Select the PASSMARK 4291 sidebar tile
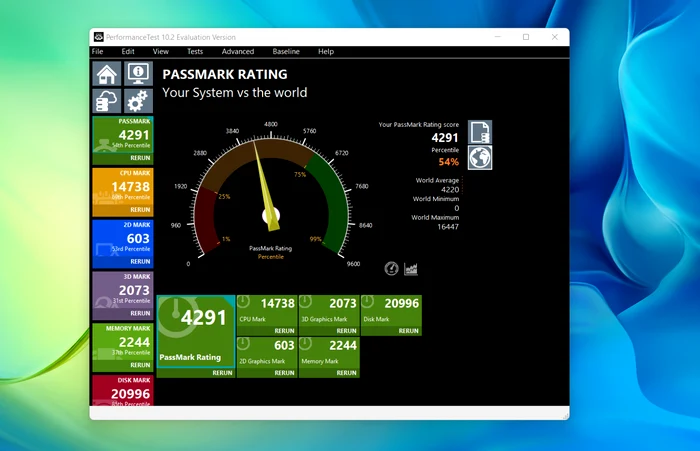This screenshot has width=700, height=451. [x=123, y=135]
